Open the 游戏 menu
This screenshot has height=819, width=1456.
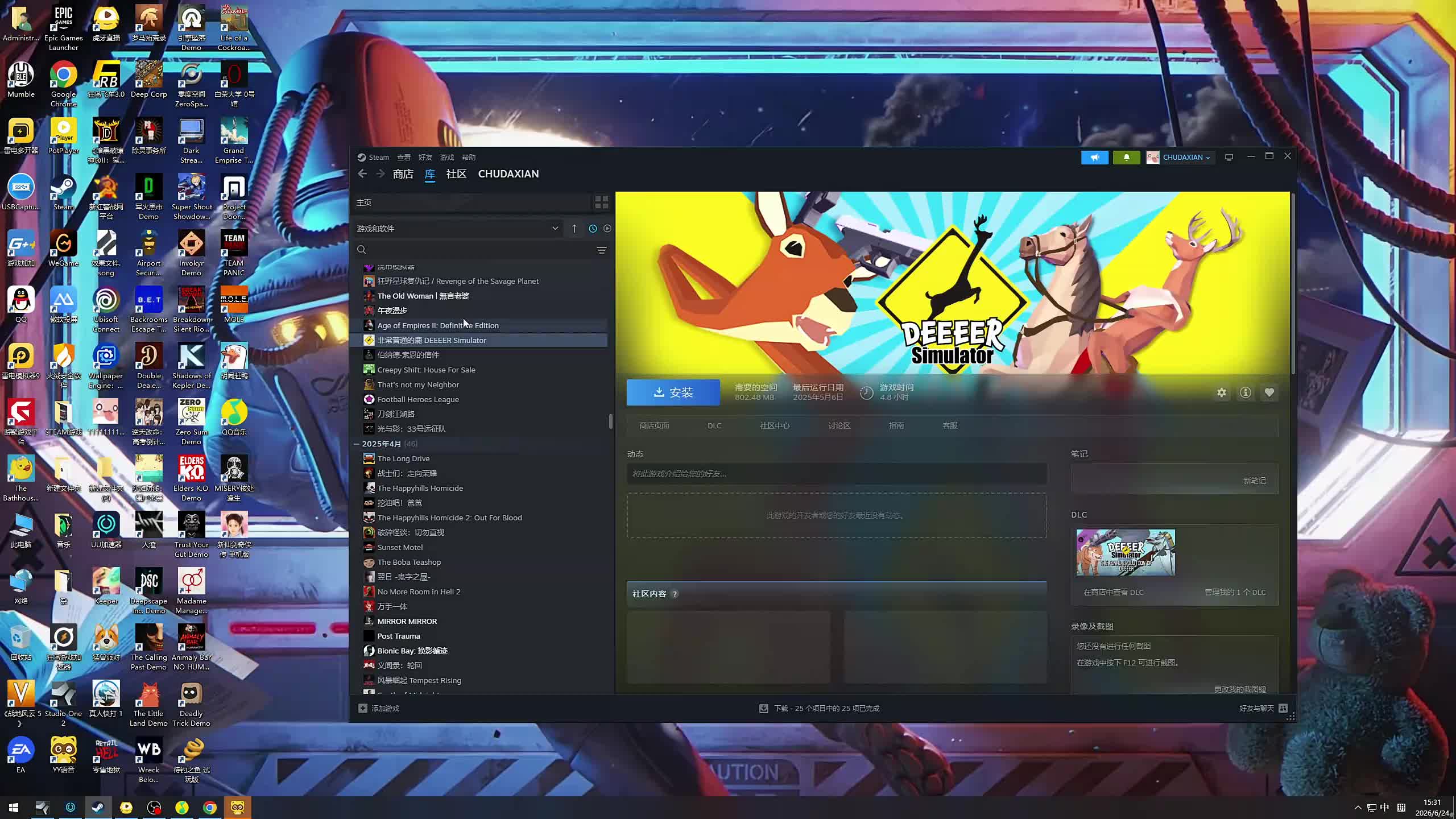pos(447,158)
